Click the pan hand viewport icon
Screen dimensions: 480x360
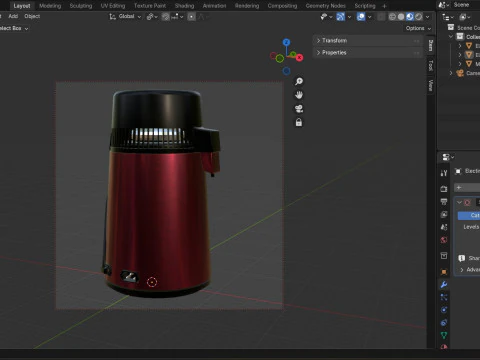click(x=299, y=95)
